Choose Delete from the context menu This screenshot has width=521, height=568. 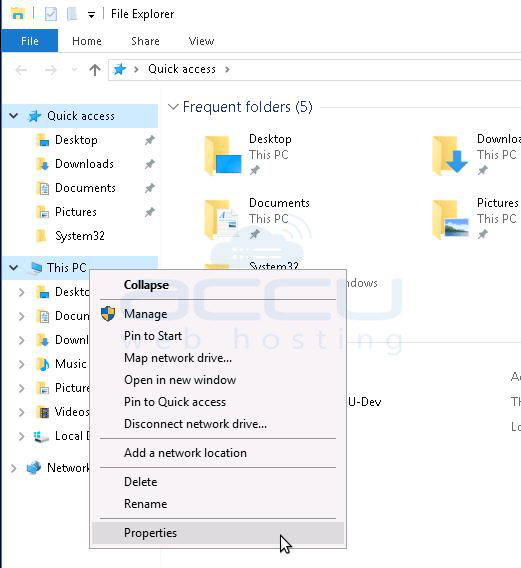[218, 482]
